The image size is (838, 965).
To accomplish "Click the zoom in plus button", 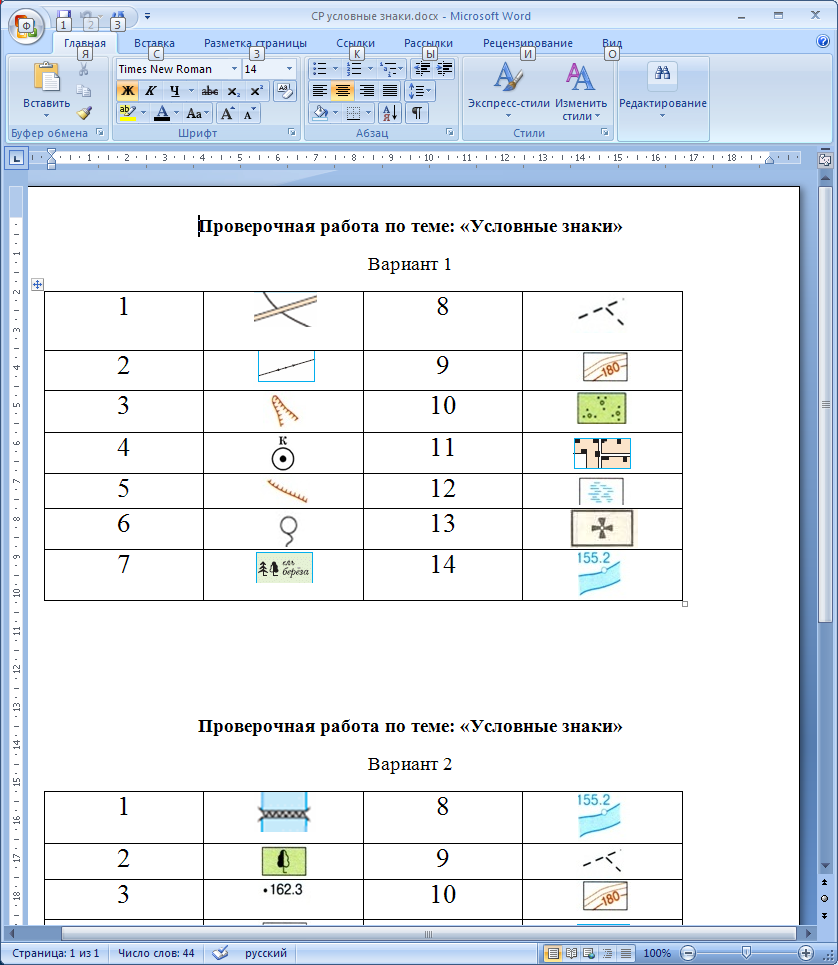I will [x=805, y=953].
